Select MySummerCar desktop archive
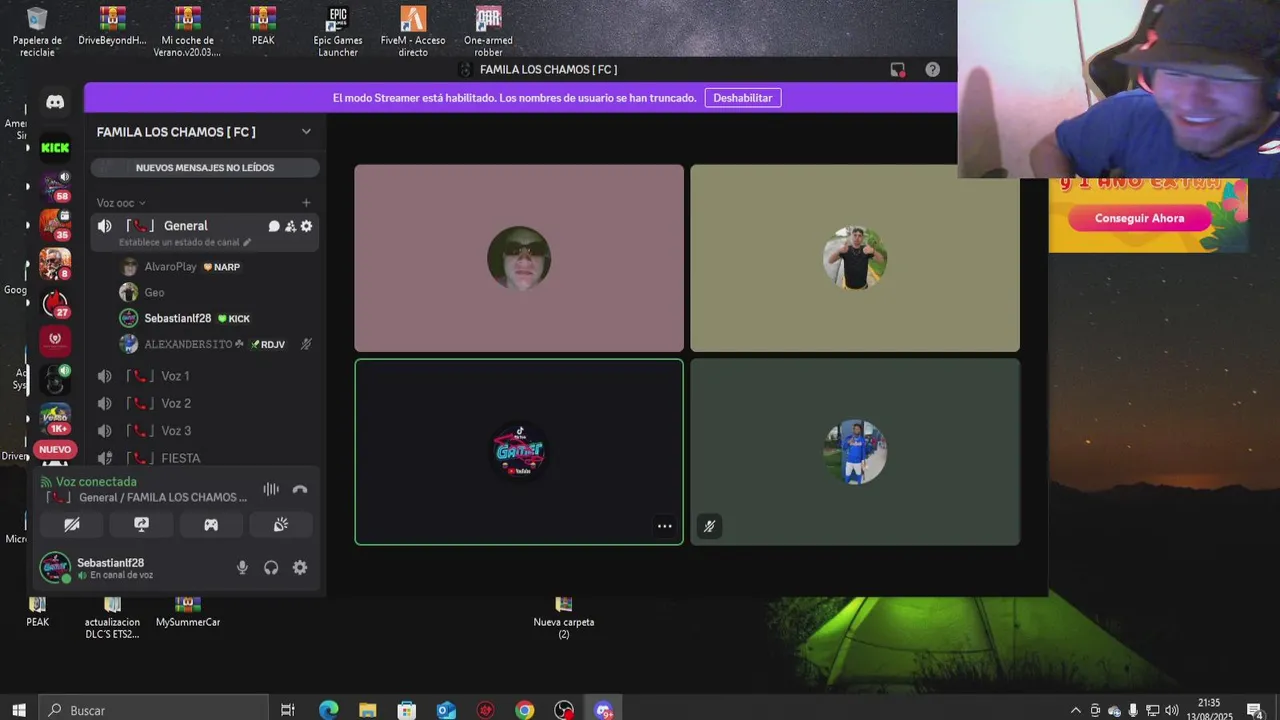The image size is (1280, 720). coord(188,611)
